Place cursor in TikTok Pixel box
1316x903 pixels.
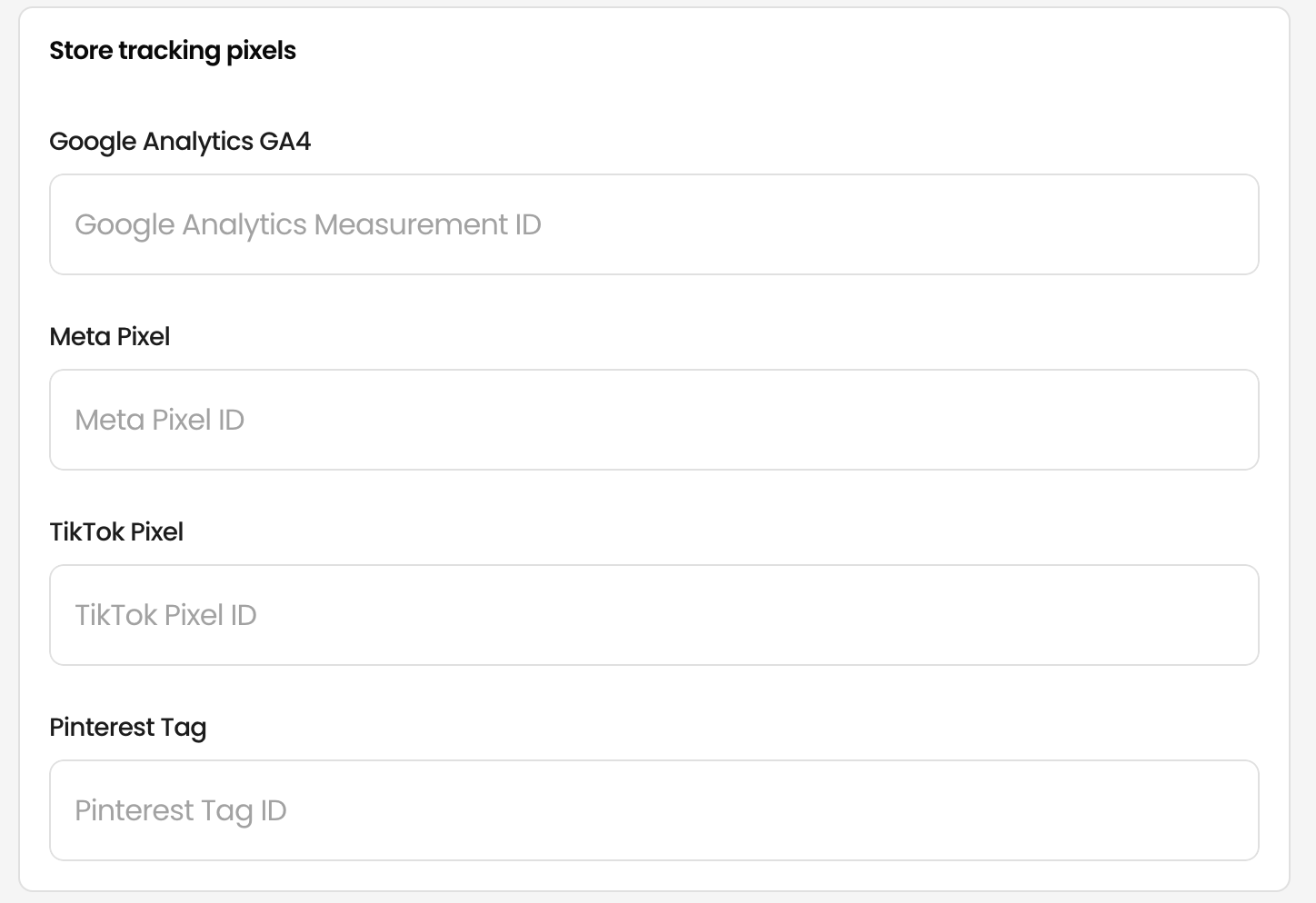tap(653, 615)
